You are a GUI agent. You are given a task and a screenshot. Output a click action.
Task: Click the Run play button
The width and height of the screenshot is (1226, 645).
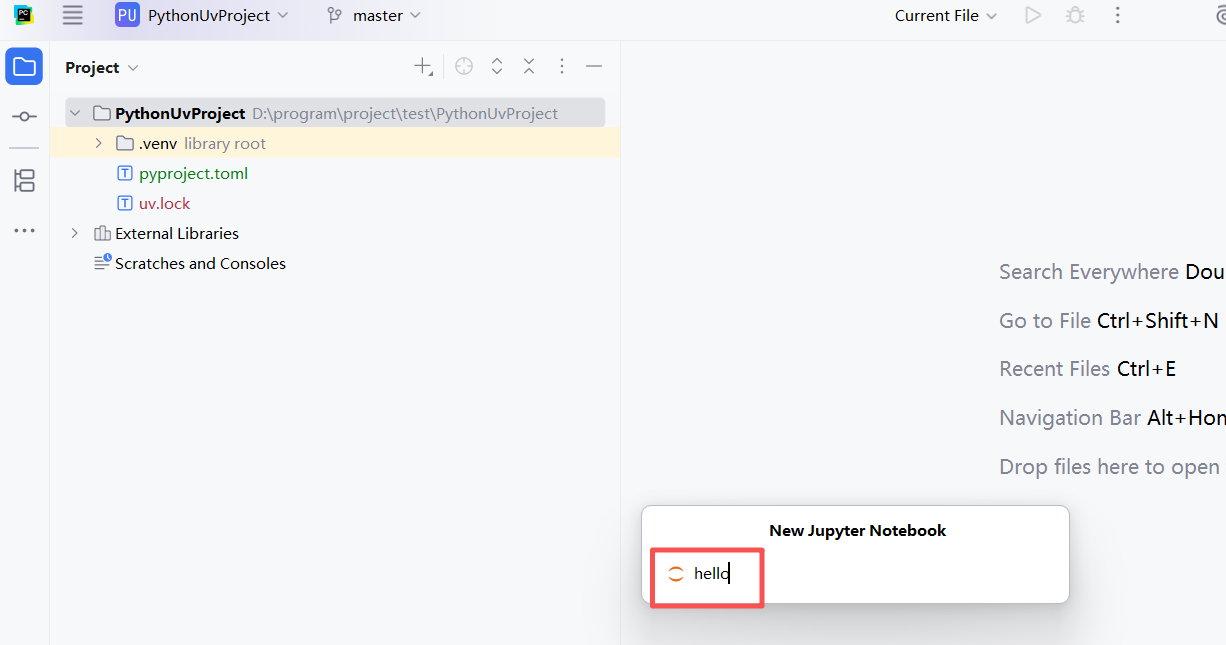(1033, 15)
